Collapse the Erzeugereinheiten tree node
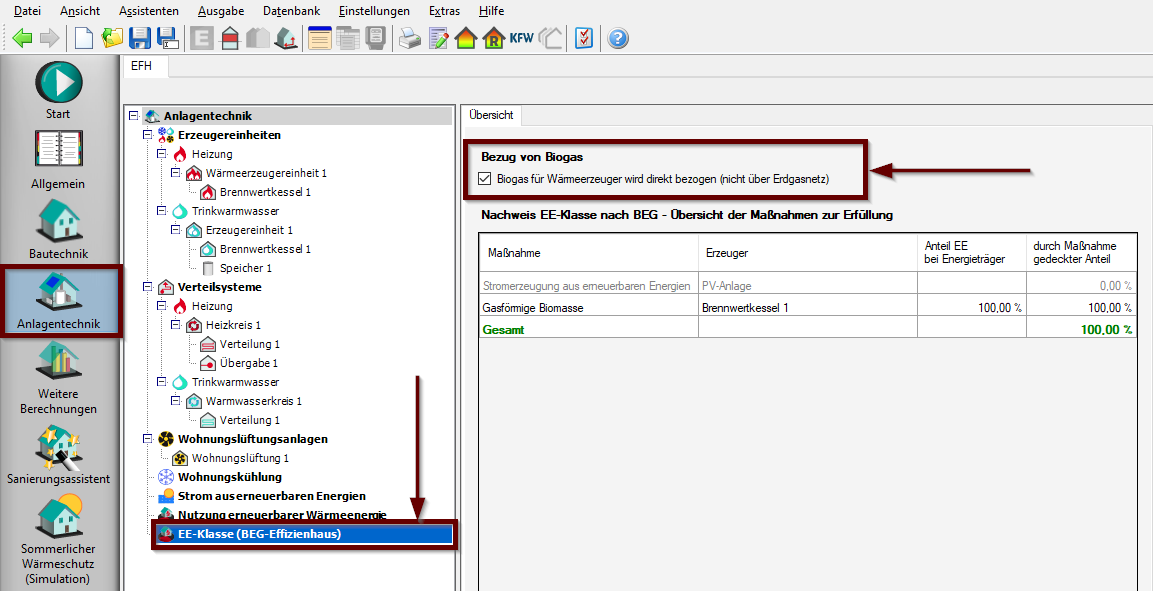The width and height of the screenshot is (1153, 591). pos(148,135)
